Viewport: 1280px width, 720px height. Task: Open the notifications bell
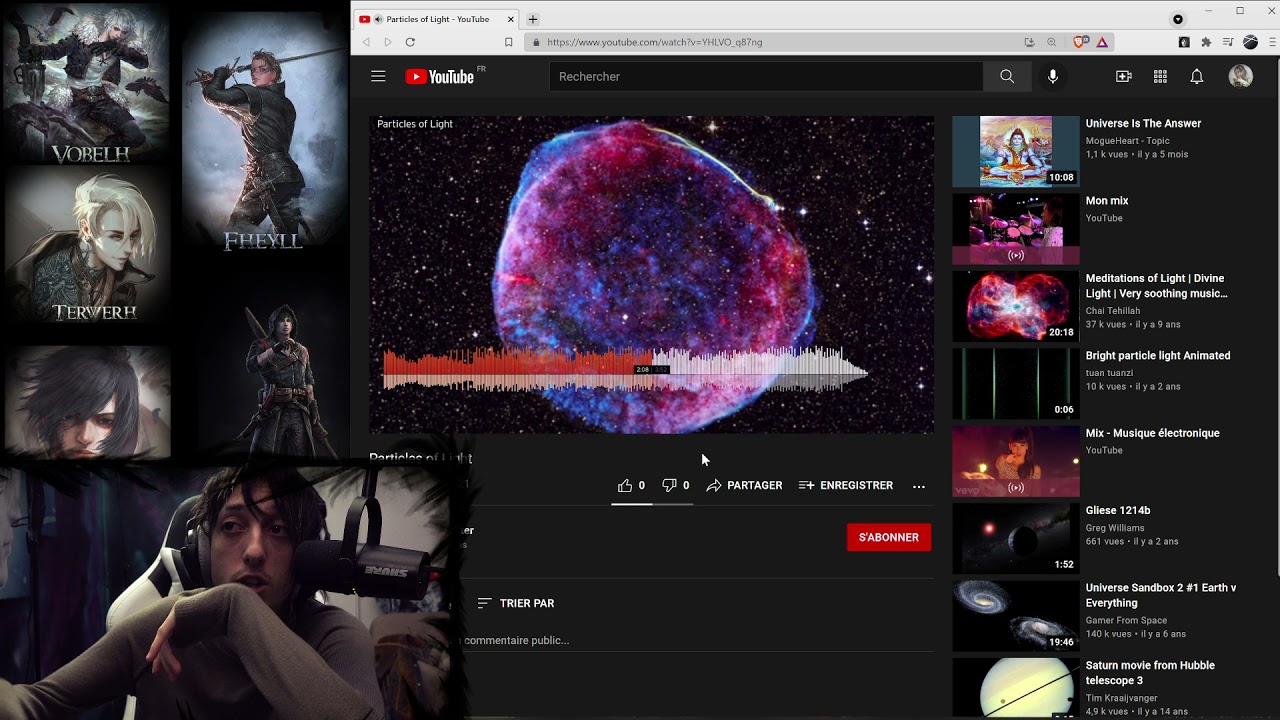coord(1197,76)
